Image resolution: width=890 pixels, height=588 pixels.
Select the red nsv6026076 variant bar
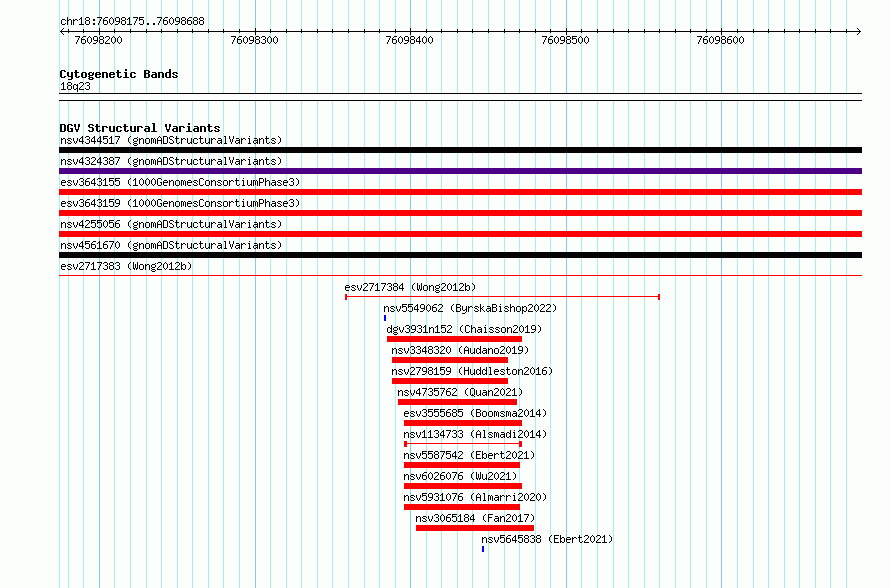point(463,486)
